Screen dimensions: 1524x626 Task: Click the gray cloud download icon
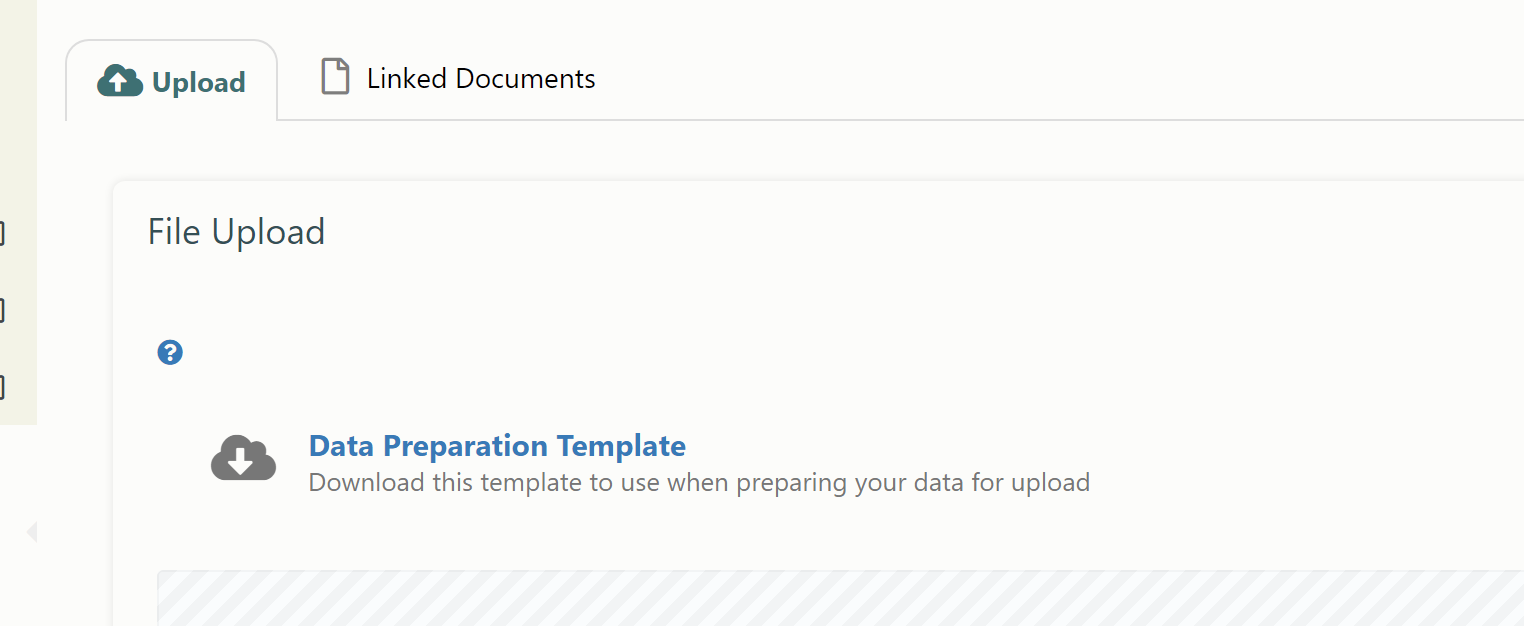pos(243,459)
